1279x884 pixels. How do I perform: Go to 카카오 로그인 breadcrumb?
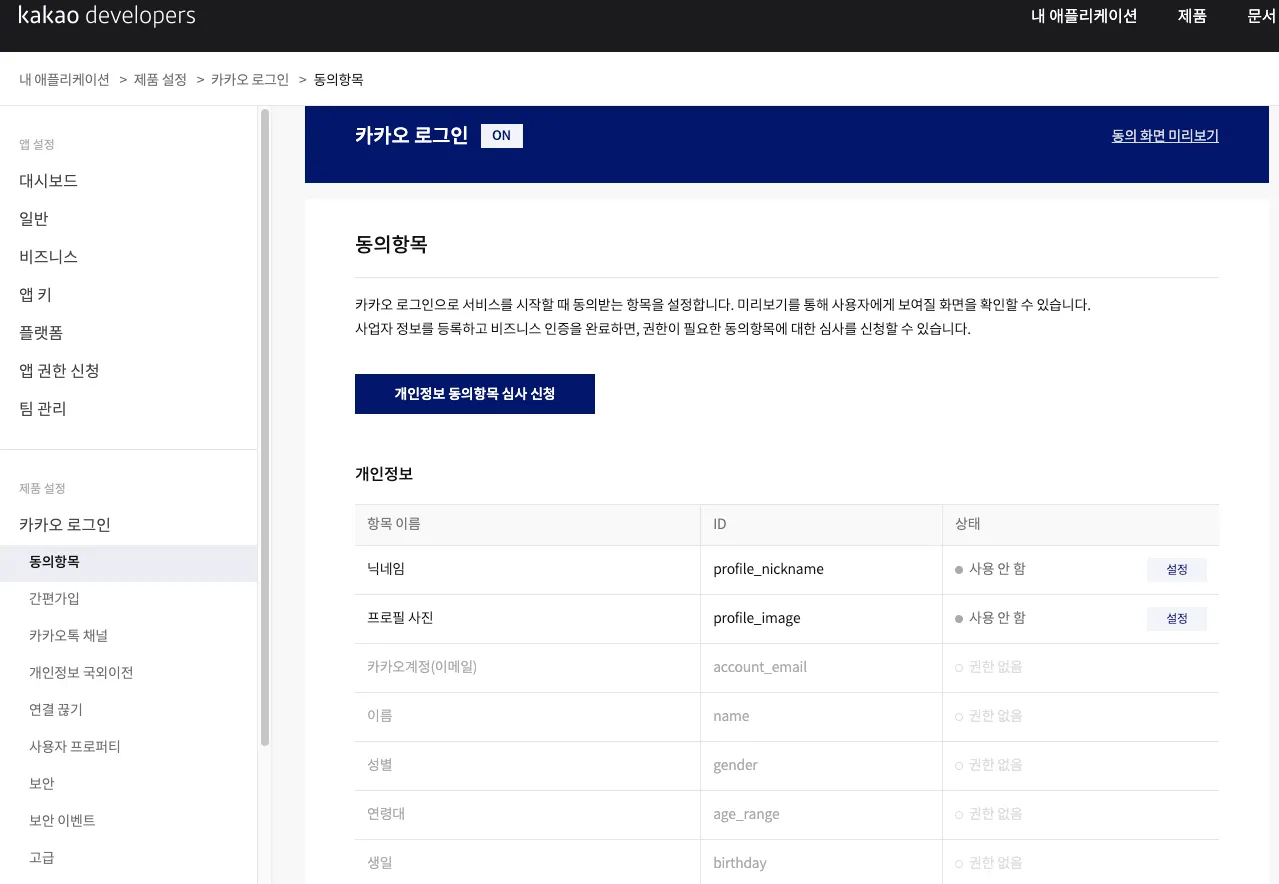coord(250,79)
